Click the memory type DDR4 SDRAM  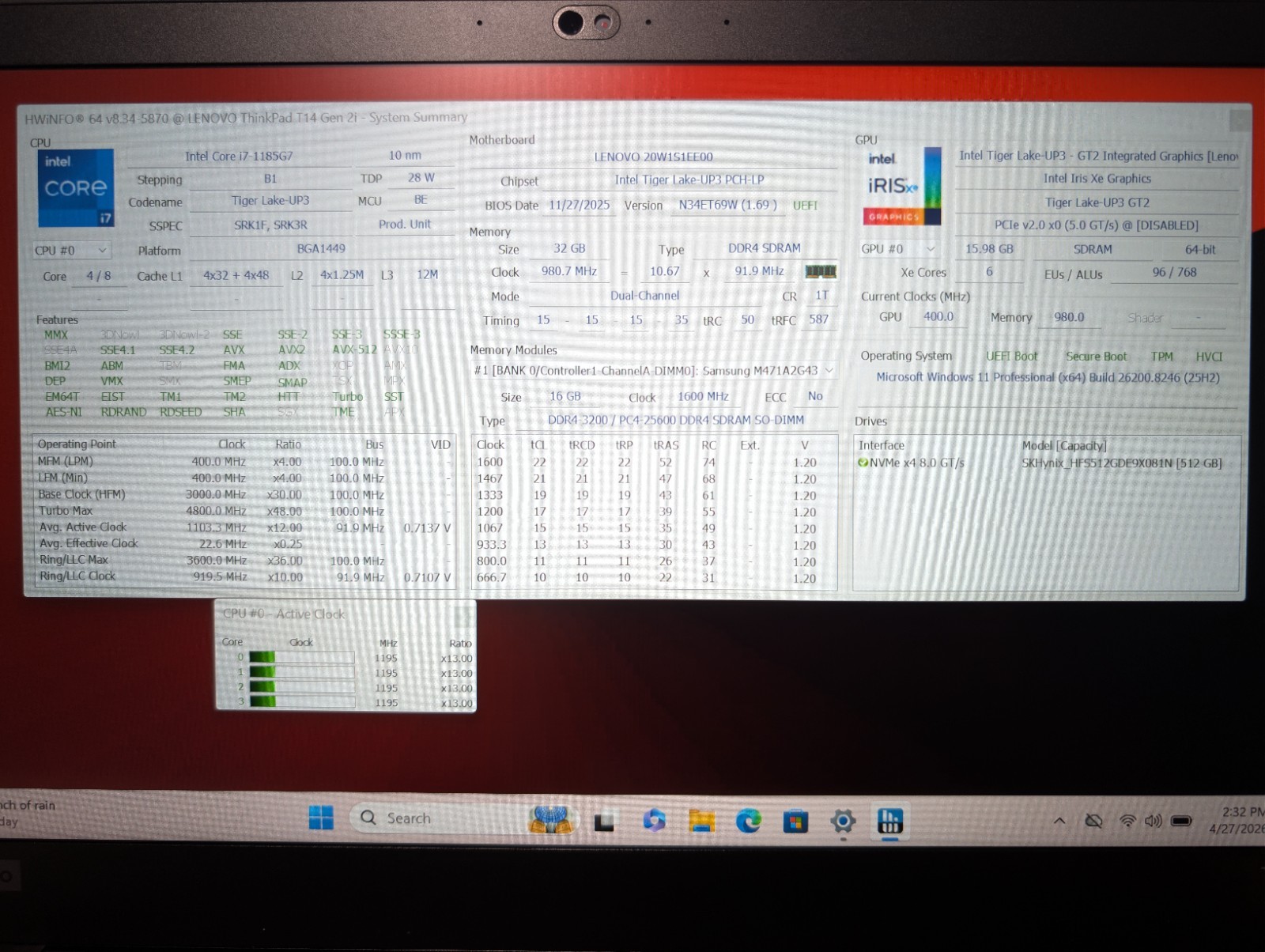764,248
